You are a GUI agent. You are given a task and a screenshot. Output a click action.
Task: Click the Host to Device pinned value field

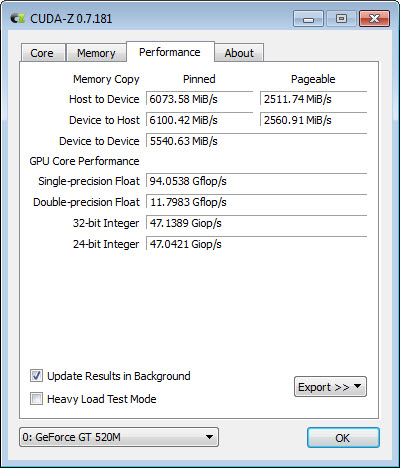click(x=199, y=99)
